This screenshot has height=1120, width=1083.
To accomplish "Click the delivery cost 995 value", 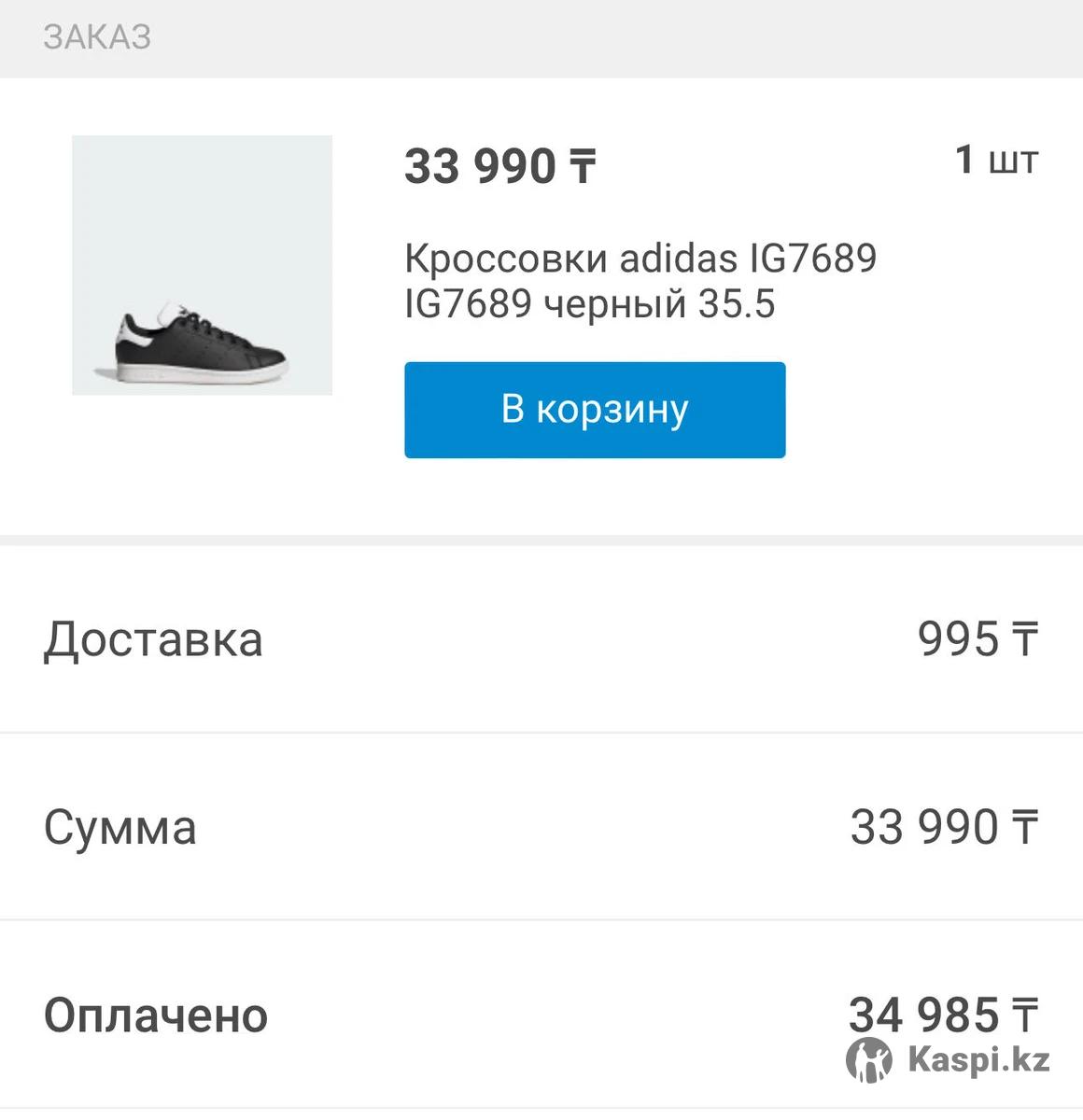I will tap(958, 640).
